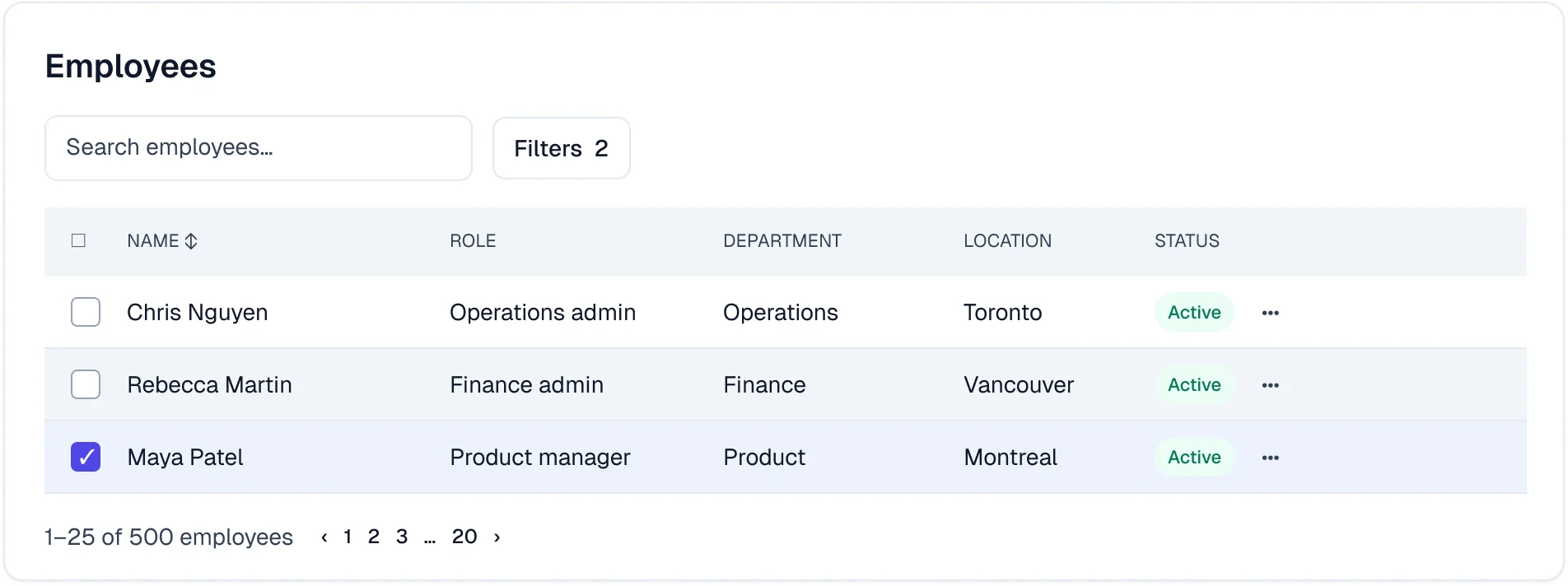Screen dimensions: 1568x586
Task: Go to page 2 in pagination
Action: [374, 537]
